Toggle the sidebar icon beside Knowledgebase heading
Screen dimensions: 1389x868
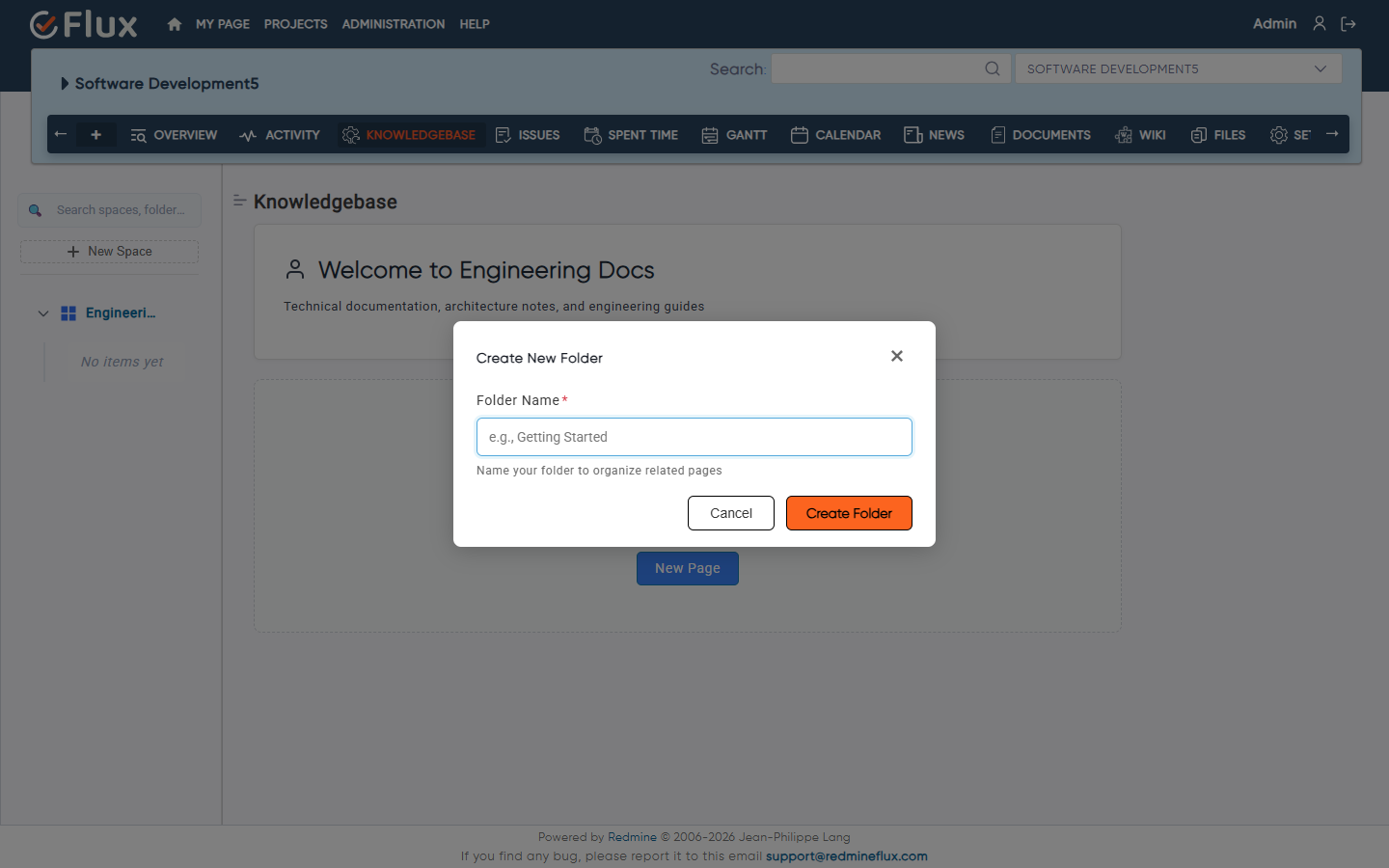pos(240,201)
